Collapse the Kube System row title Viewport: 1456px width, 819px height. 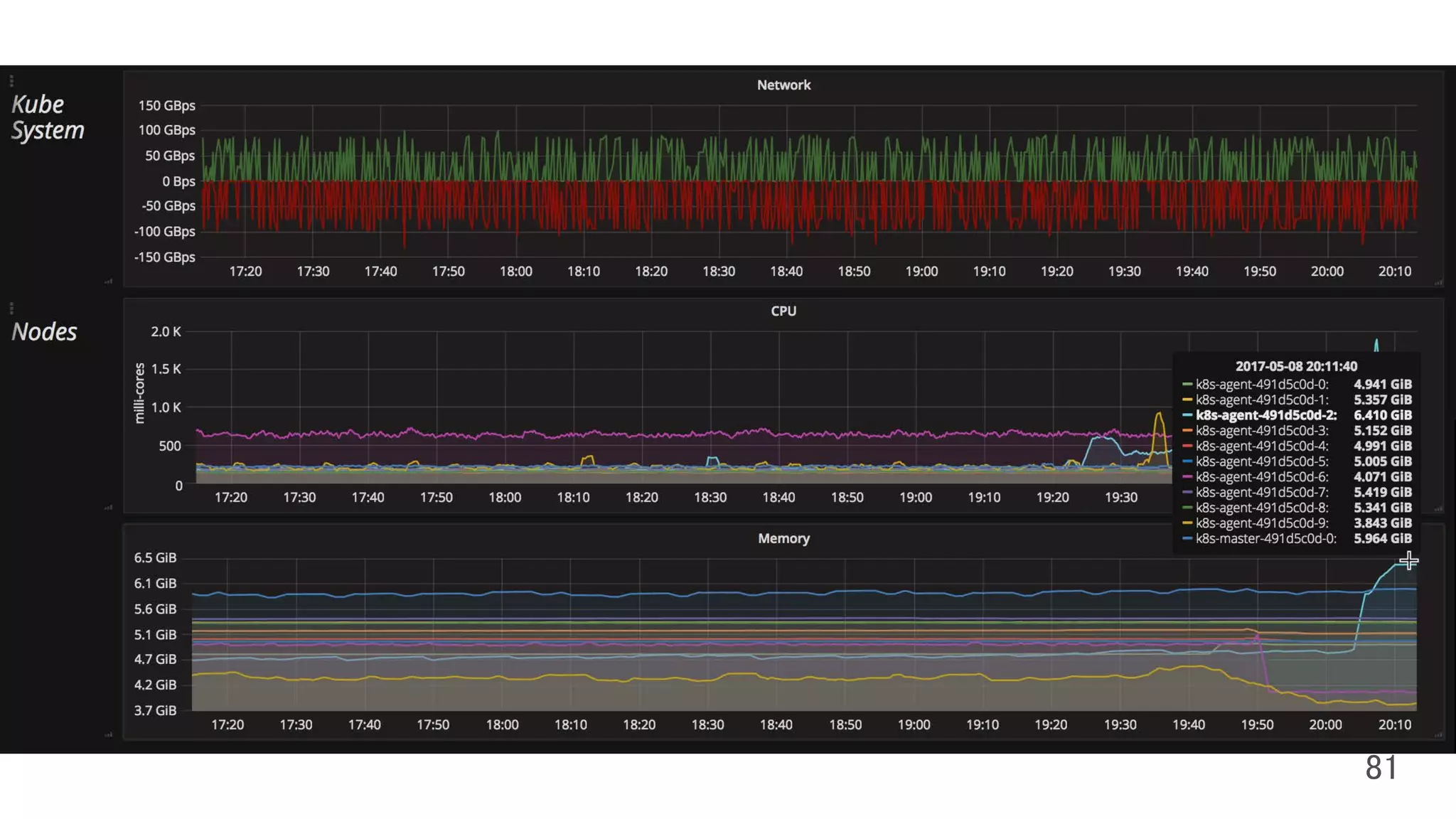47,117
